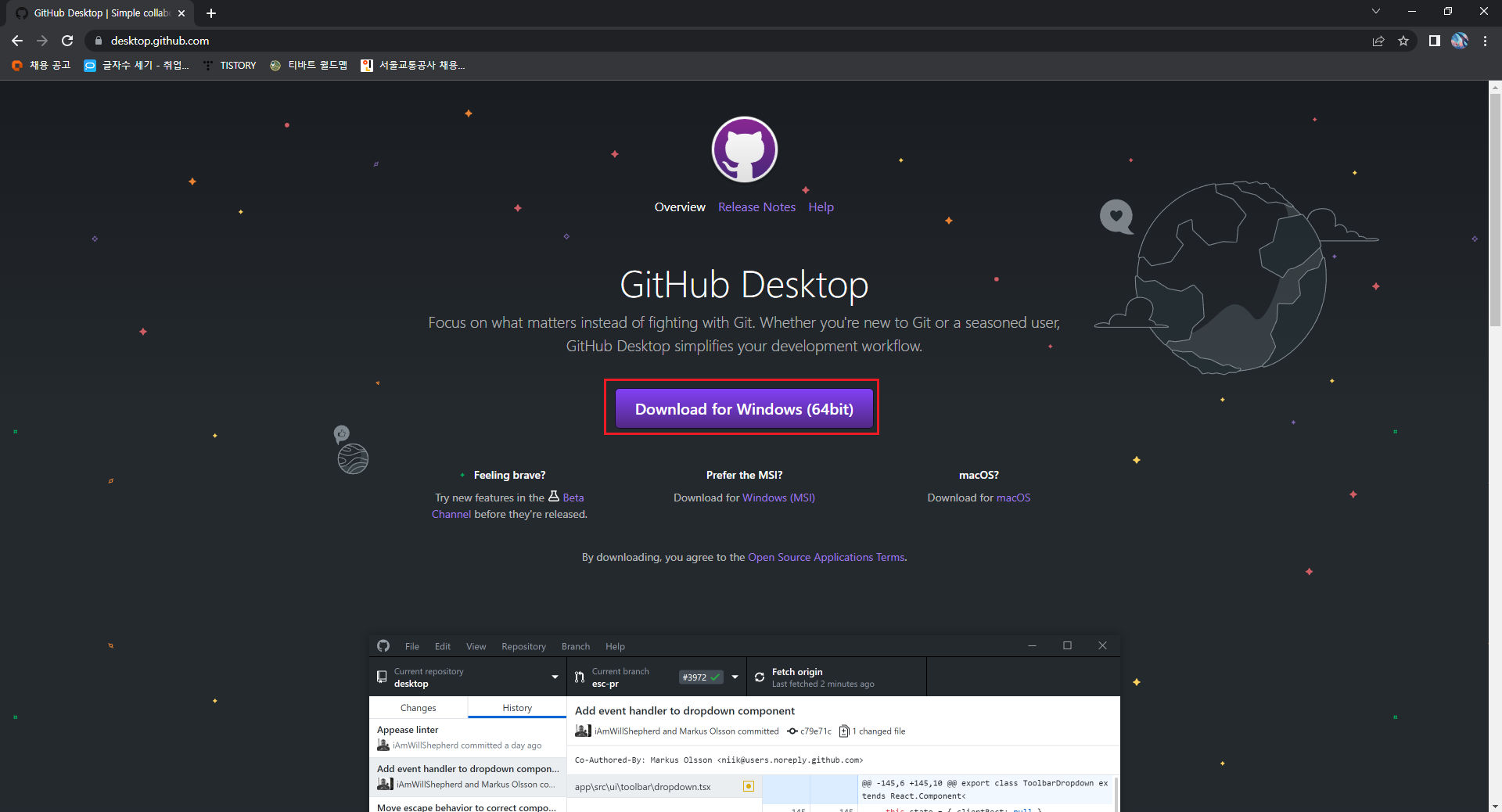Open the Beta Channel link
This screenshot has width=1502, height=812.
coord(573,498)
